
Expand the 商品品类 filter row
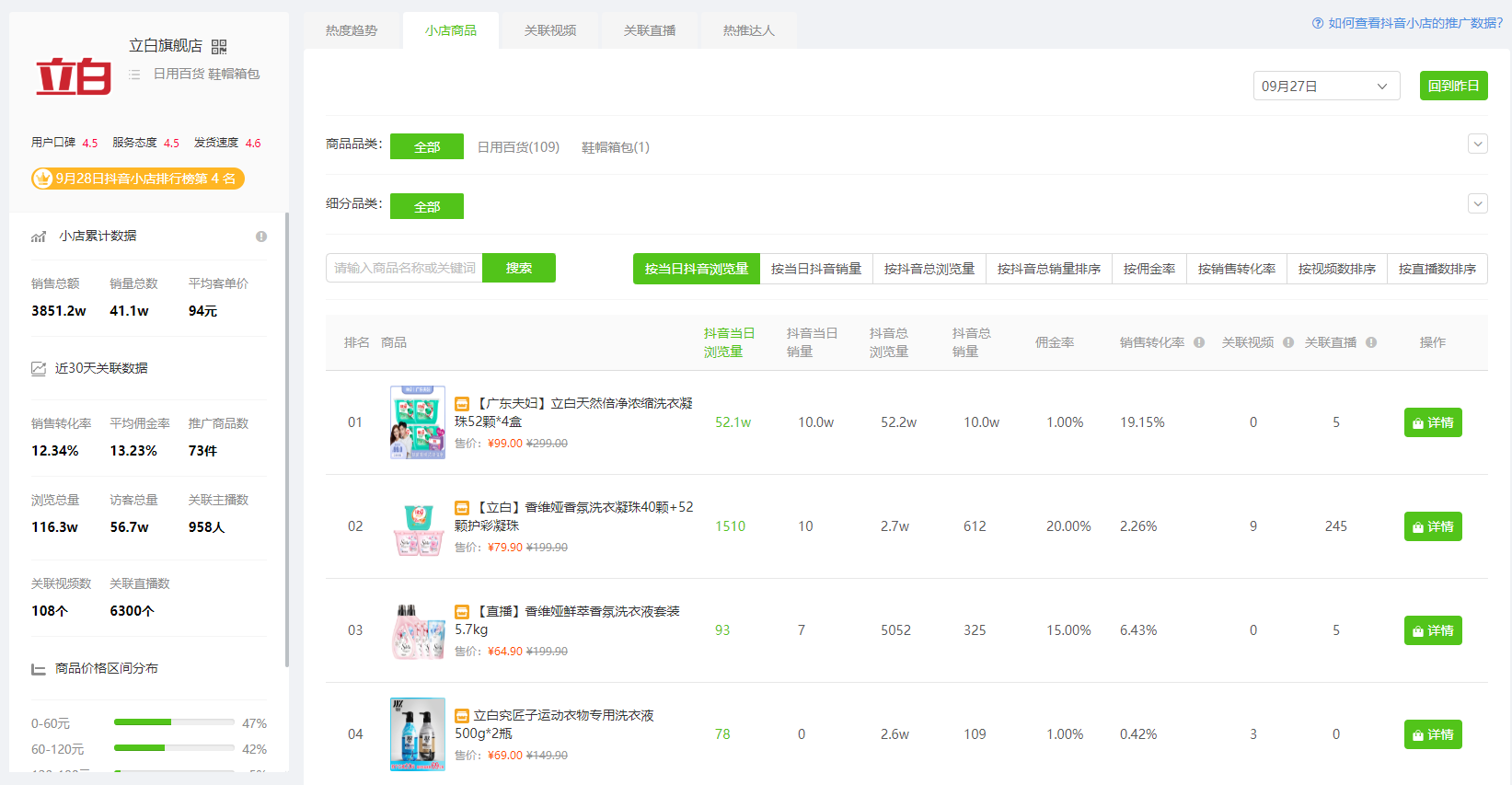click(1478, 144)
